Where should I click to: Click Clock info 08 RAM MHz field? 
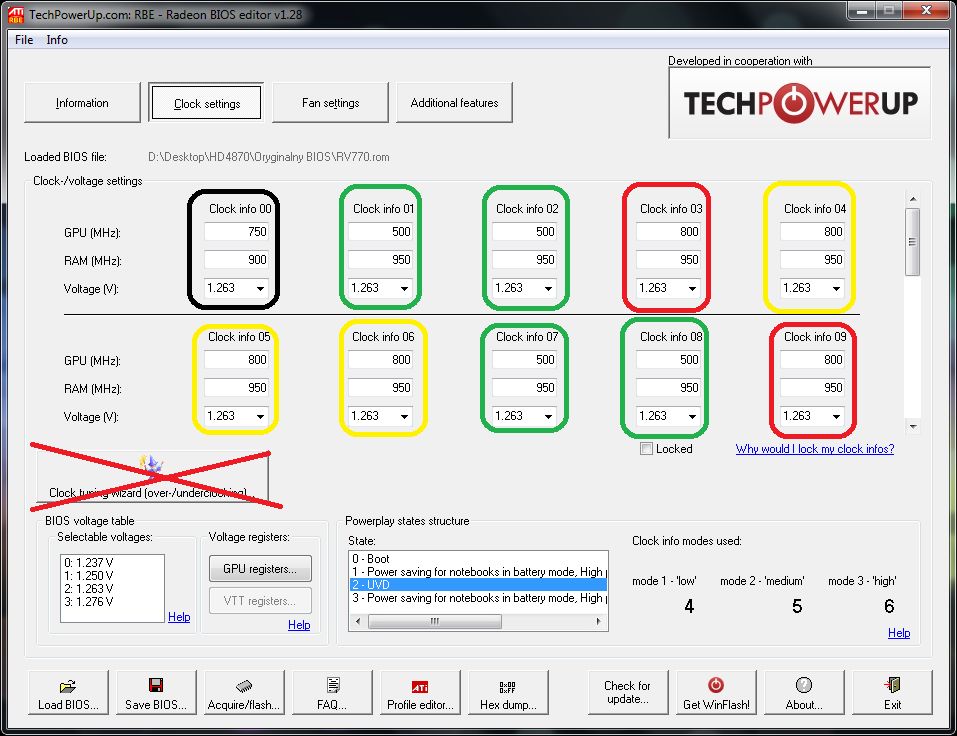click(668, 388)
